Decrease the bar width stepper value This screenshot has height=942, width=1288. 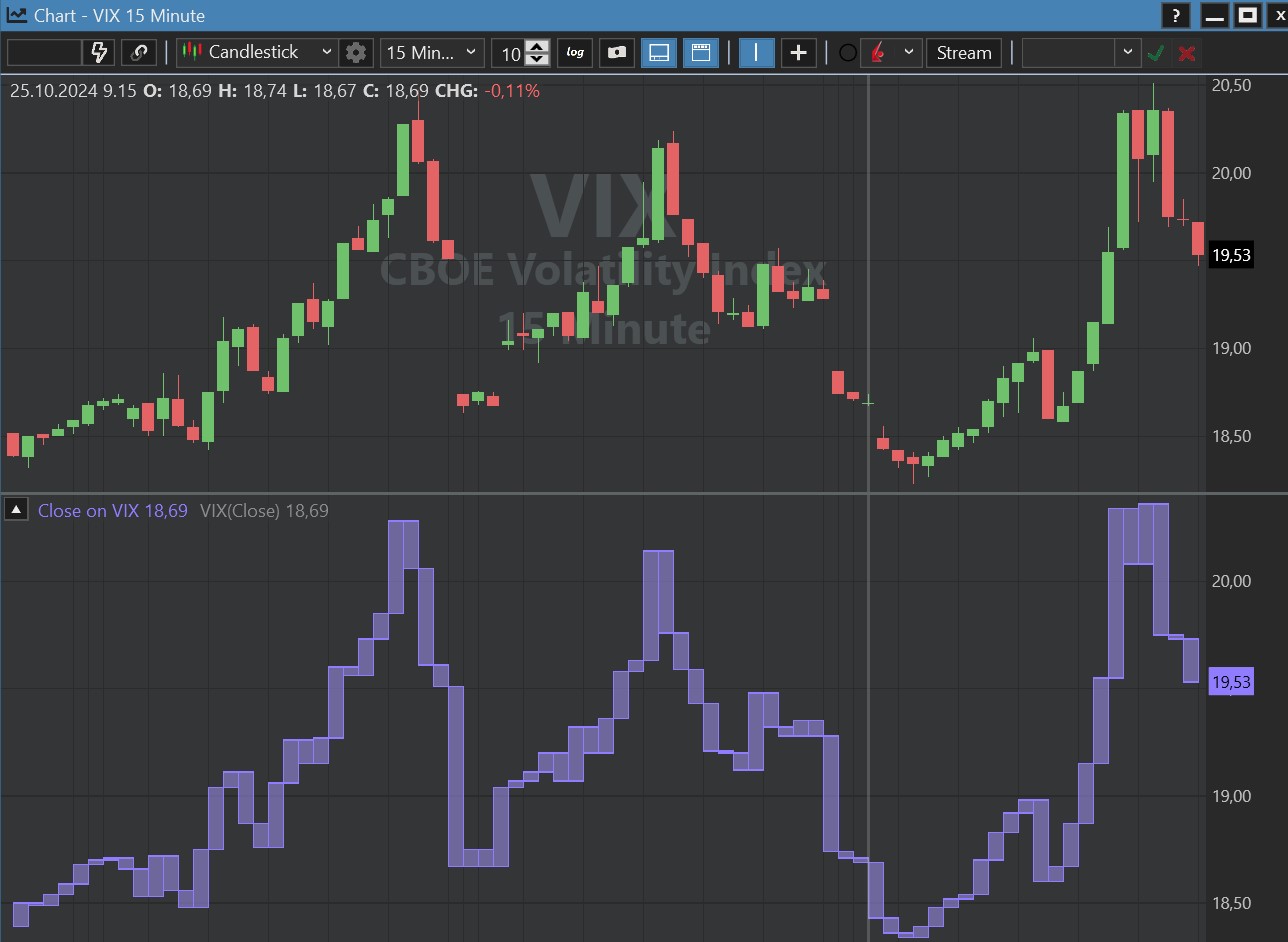[537, 59]
